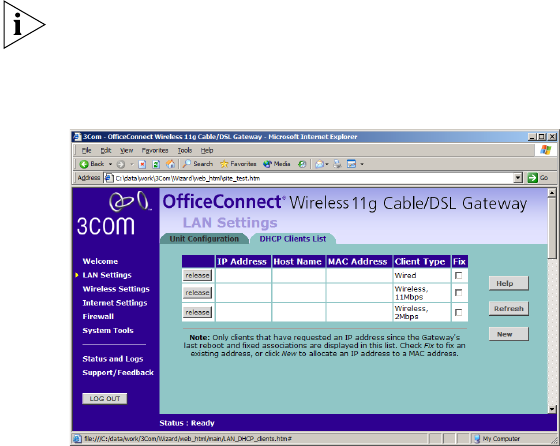Open the Favorites menu in menu bar
The width and height of the screenshot is (560, 446).
click(x=155, y=150)
